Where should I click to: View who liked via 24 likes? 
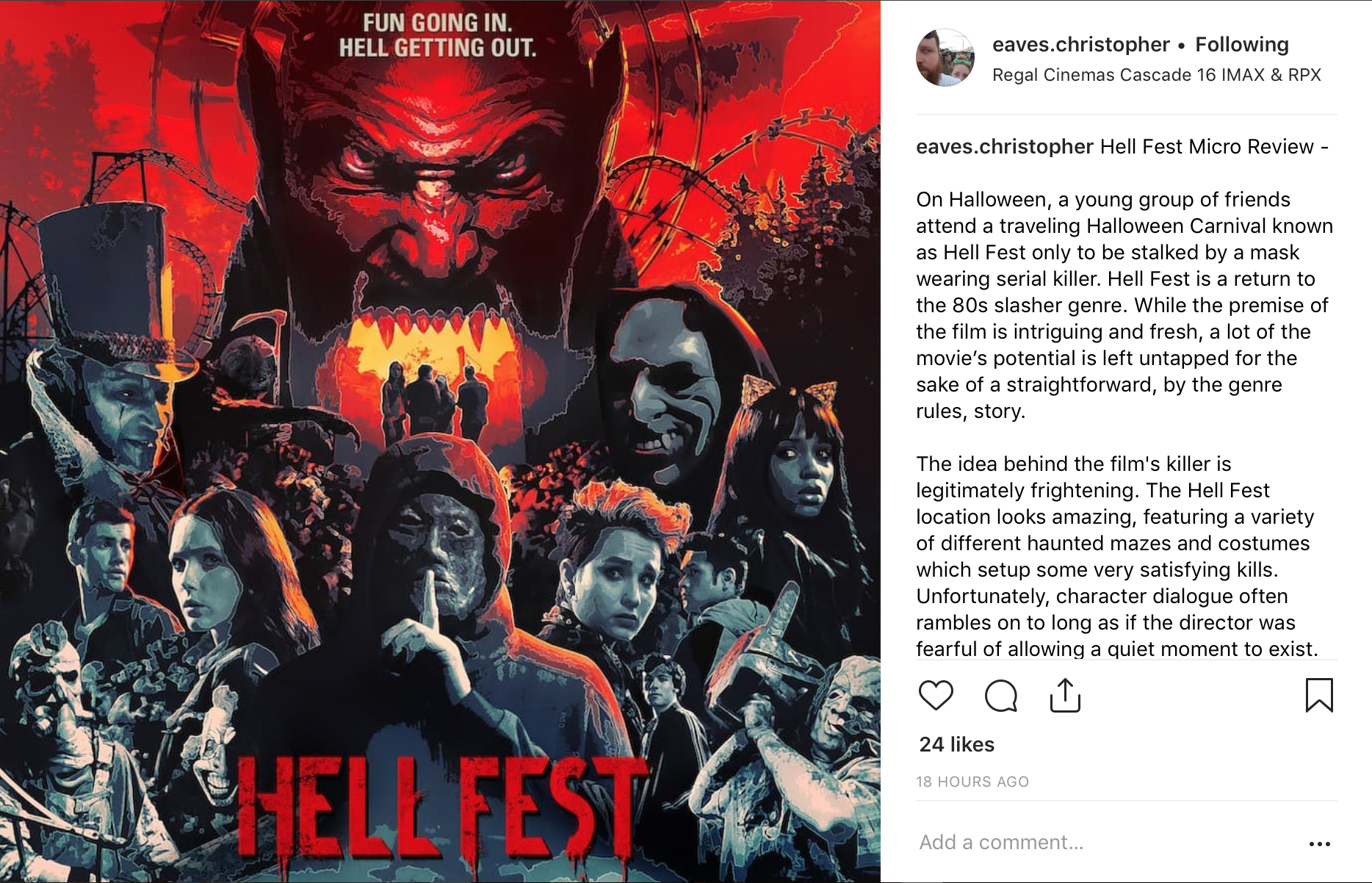pyautogui.click(x=956, y=744)
